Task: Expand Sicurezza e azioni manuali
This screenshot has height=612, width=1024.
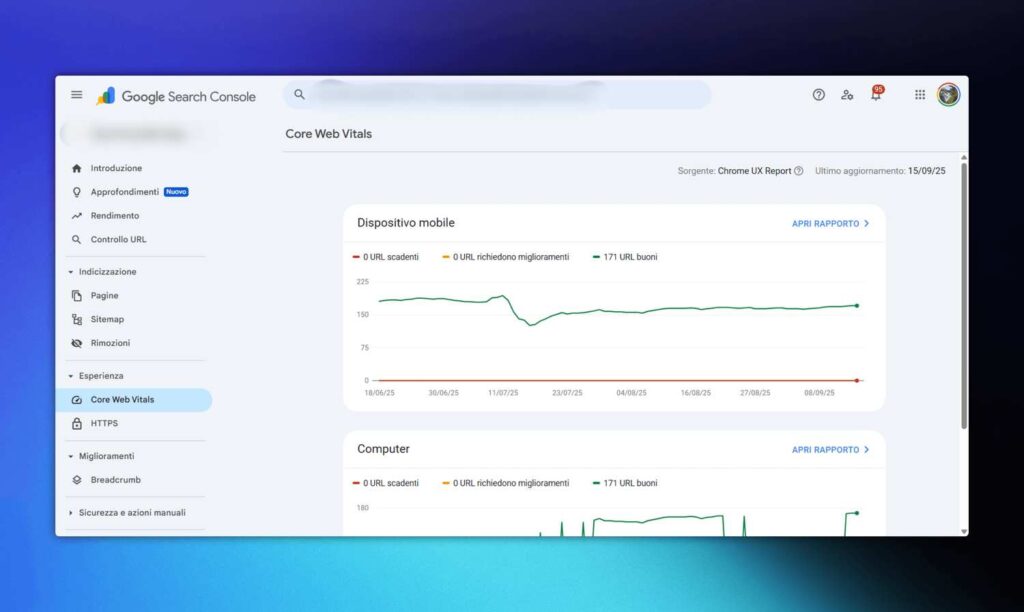Action: click(x=69, y=512)
